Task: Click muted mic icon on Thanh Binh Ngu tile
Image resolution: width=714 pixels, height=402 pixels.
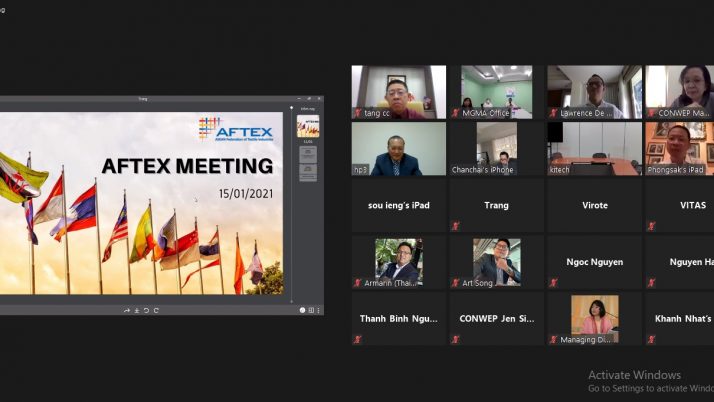Action: tap(358, 339)
